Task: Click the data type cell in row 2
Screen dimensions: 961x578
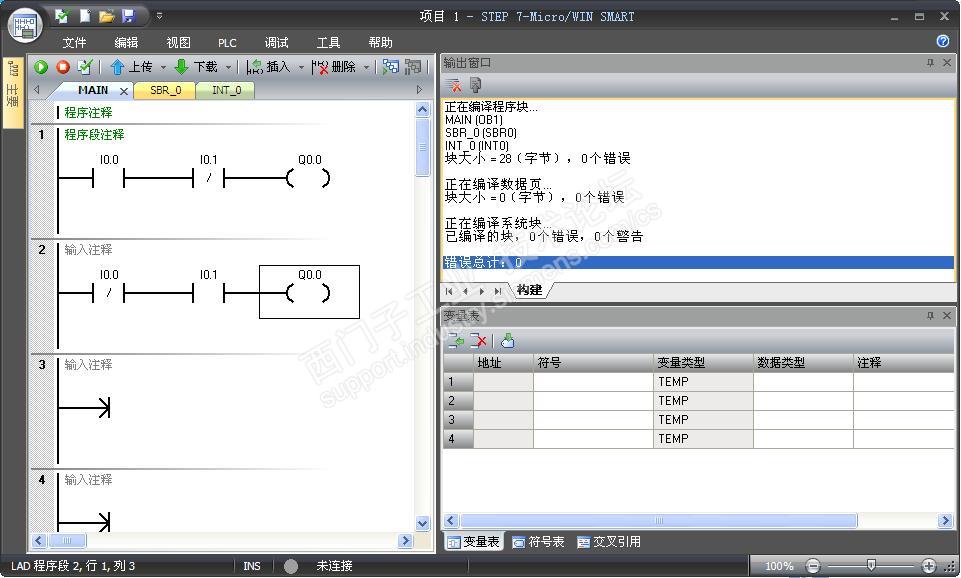Action: click(x=803, y=401)
